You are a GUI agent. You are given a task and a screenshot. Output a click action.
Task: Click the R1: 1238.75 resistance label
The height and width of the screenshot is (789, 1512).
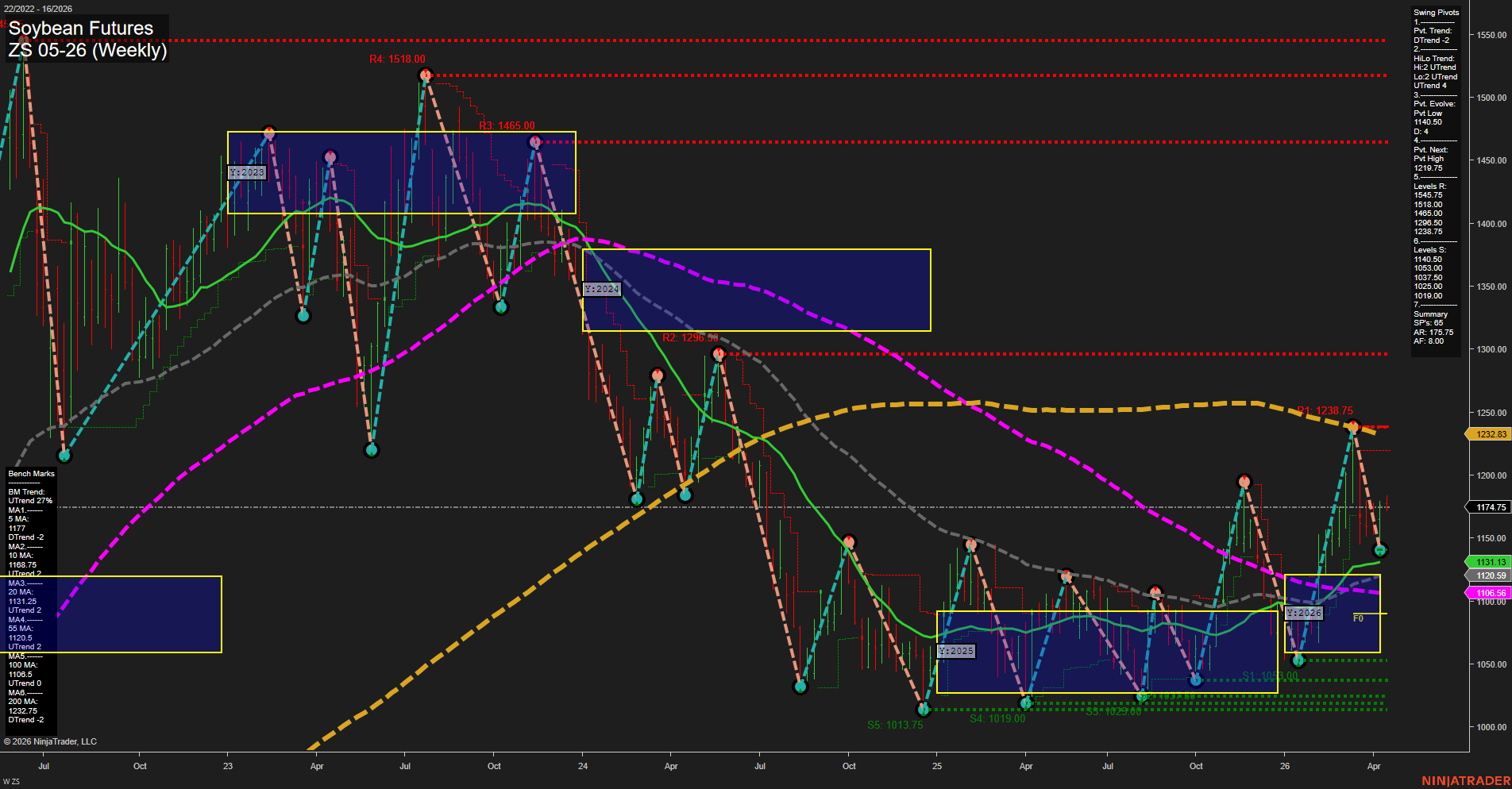1325,410
